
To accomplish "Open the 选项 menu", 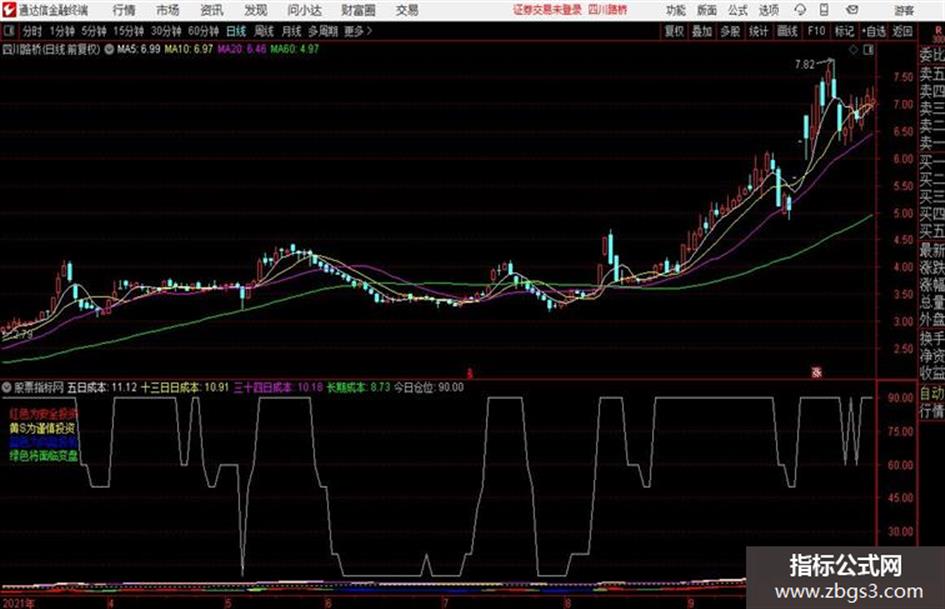I will click(768, 10).
